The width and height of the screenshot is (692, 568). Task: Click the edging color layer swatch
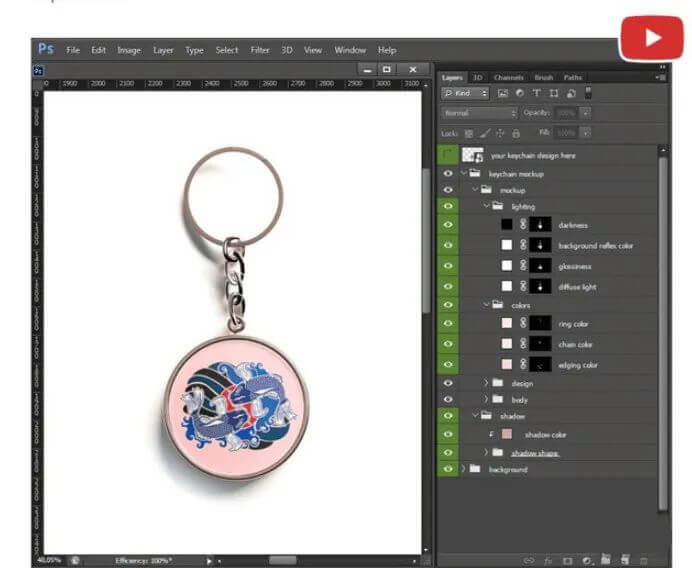(507, 364)
